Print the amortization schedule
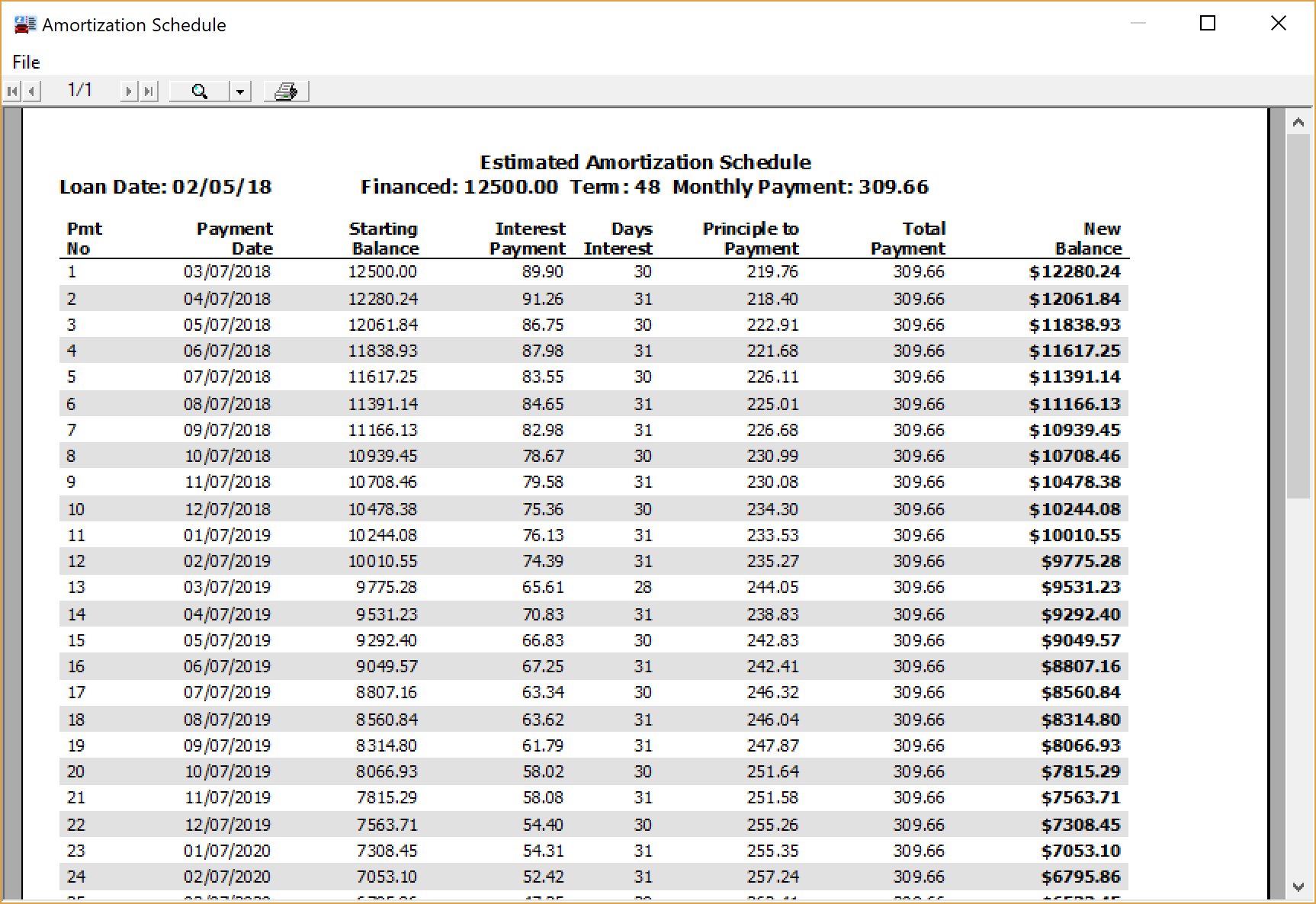The height and width of the screenshot is (904, 1316). coord(286,91)
